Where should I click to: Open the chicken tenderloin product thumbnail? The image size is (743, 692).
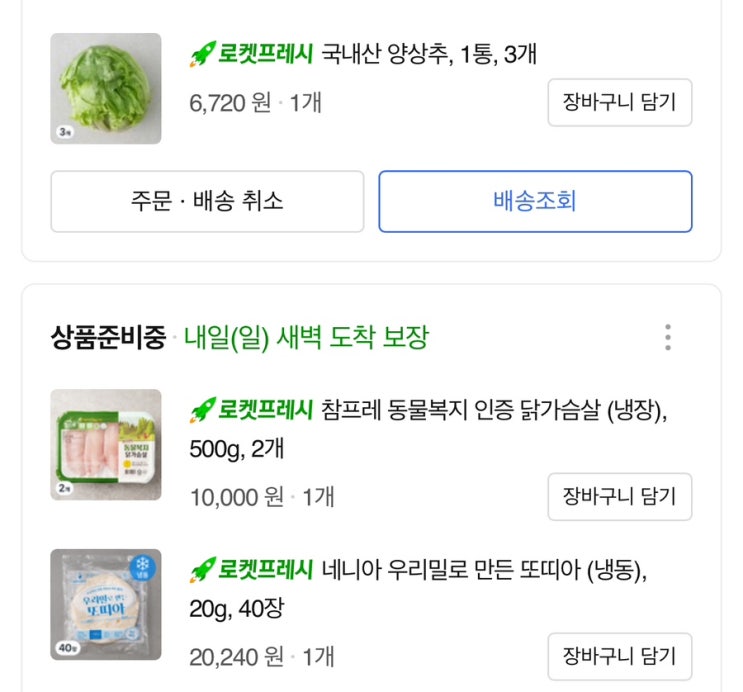106,444
